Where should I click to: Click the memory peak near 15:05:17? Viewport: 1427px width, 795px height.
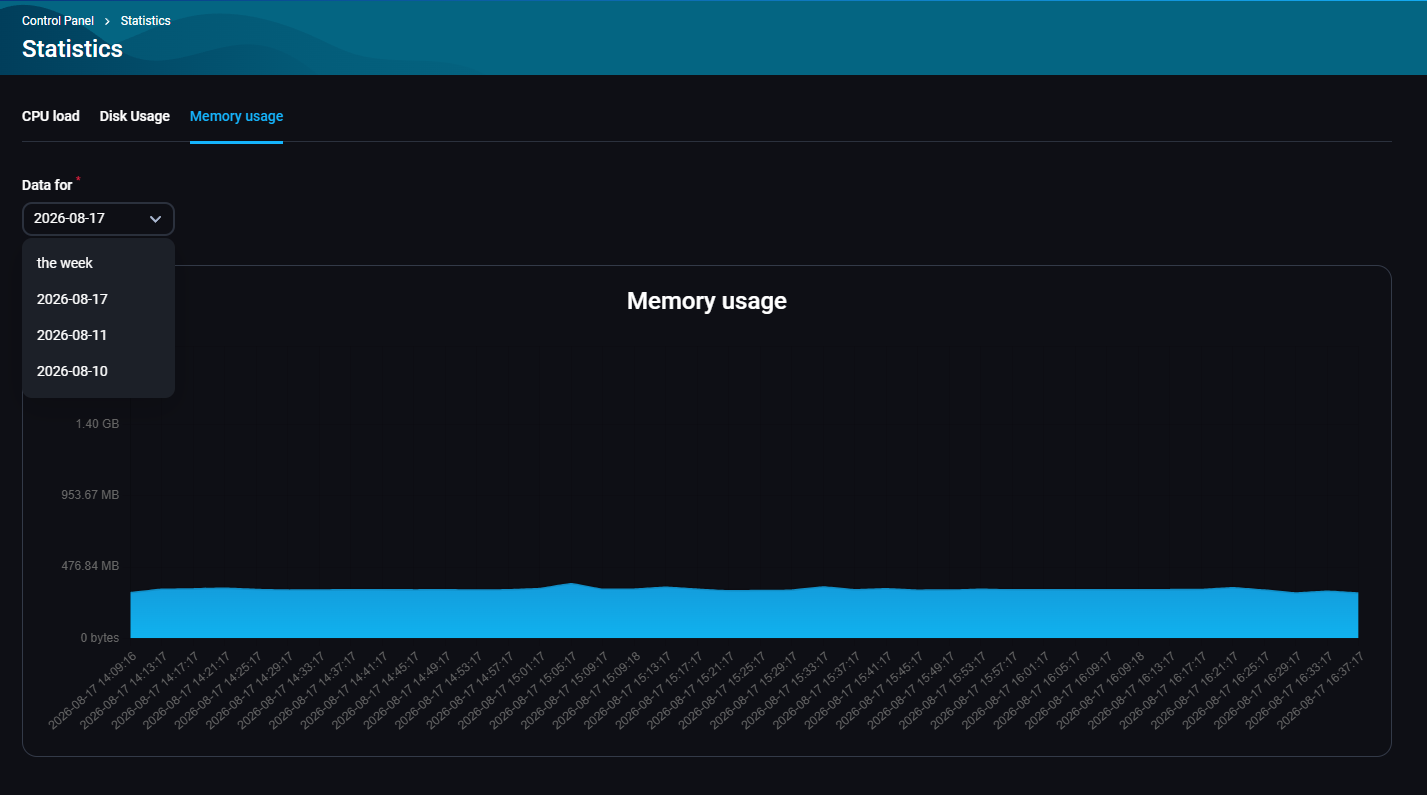point(570,584)
